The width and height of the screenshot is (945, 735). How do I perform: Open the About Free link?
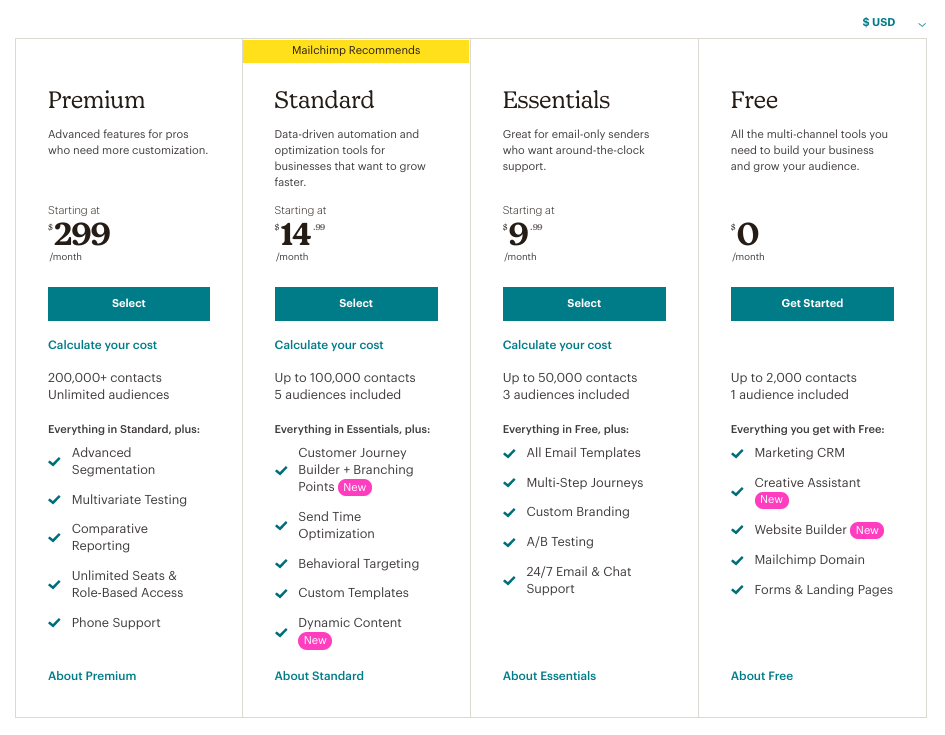tap(762, 676)
